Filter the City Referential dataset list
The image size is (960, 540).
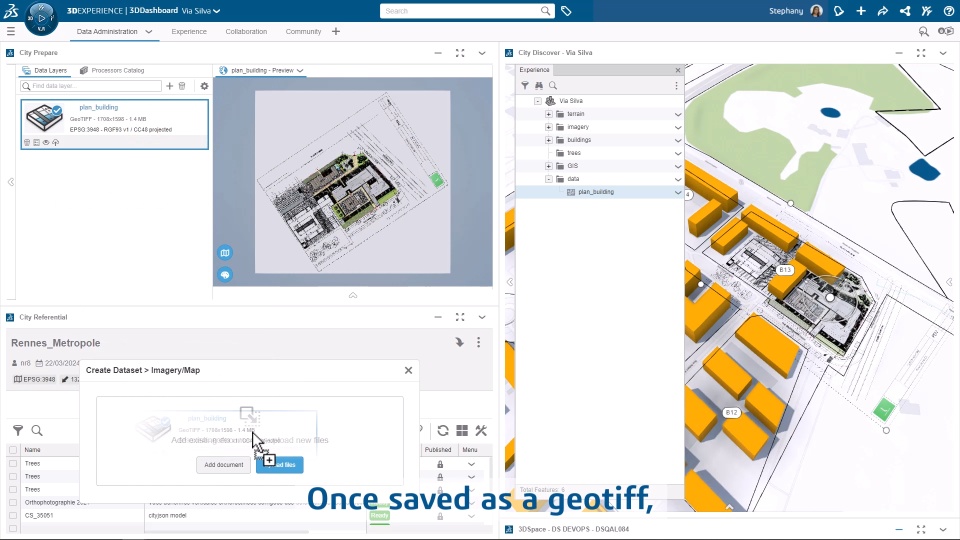click(18, 430)
